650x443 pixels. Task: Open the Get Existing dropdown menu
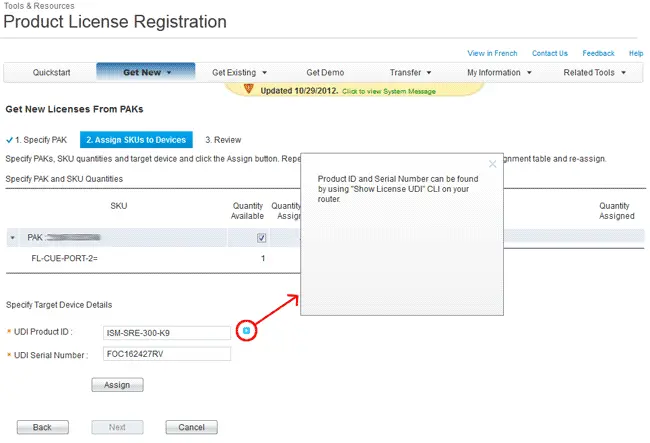[x=239, y=73]
